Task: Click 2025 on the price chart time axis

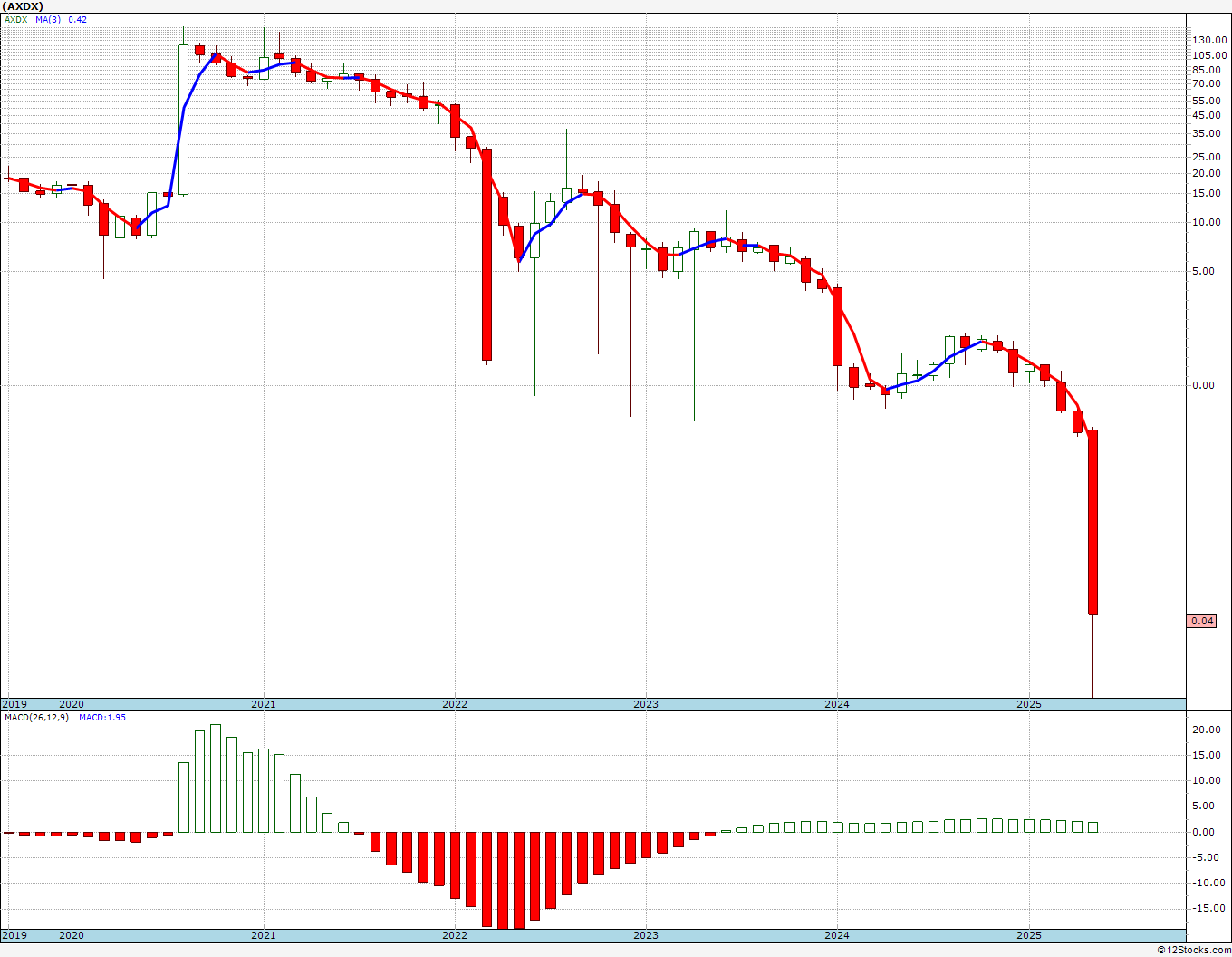Action: click(1028, 704)
